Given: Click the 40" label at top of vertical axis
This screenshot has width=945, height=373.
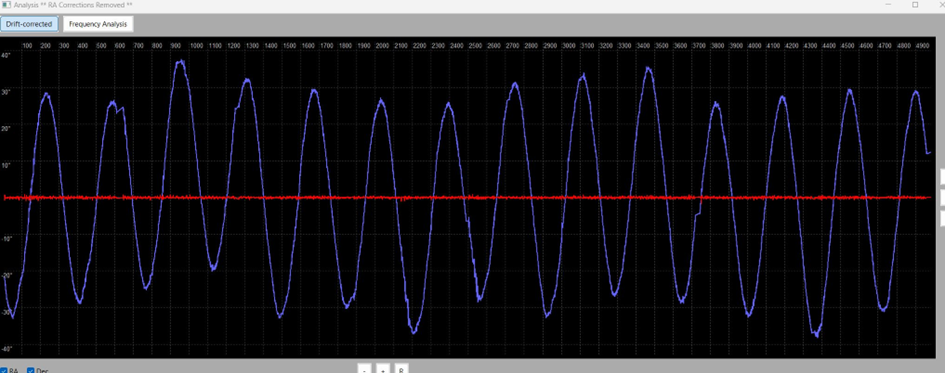Looking at the screenshot, I should (5, 55).
